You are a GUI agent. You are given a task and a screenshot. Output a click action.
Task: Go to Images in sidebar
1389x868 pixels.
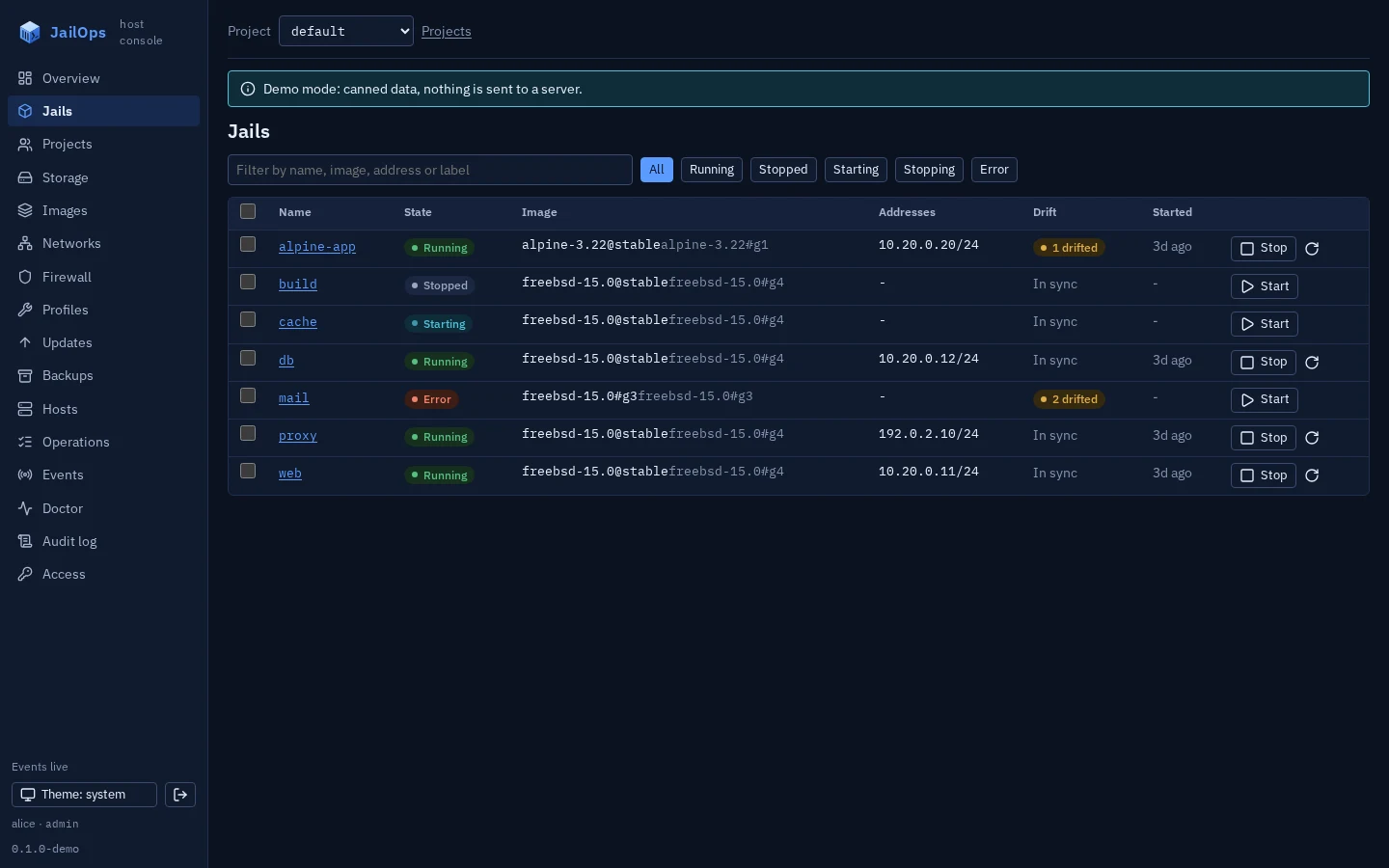[103, 210]
